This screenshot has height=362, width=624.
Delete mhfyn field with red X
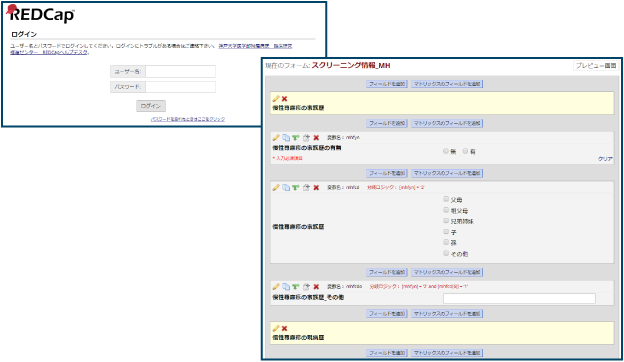(x=316, y=138)
